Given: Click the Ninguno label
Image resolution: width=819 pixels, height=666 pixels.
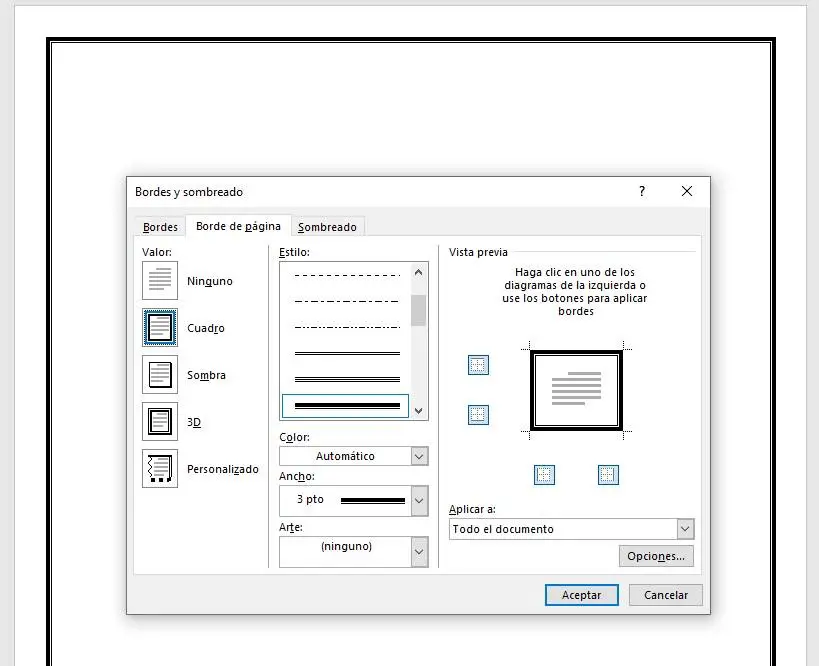Looking at the screenshot, I should pyautogui.click(x=209, y=281).
